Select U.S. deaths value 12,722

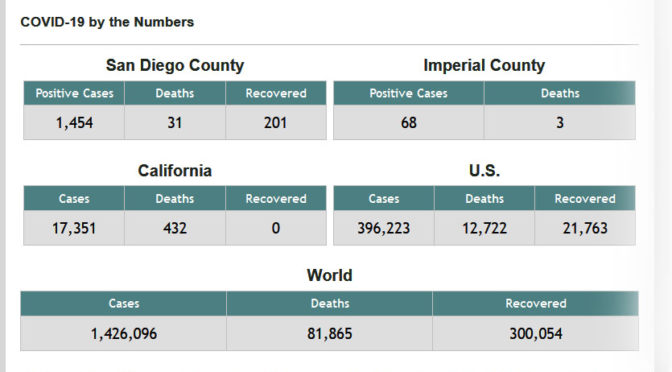point(484,228)
